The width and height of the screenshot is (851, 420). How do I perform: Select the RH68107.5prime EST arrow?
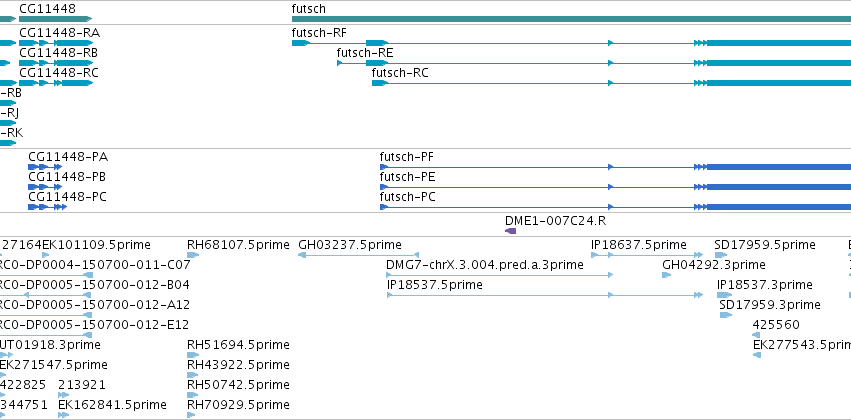pyautogui.click(x=193, y=255)
